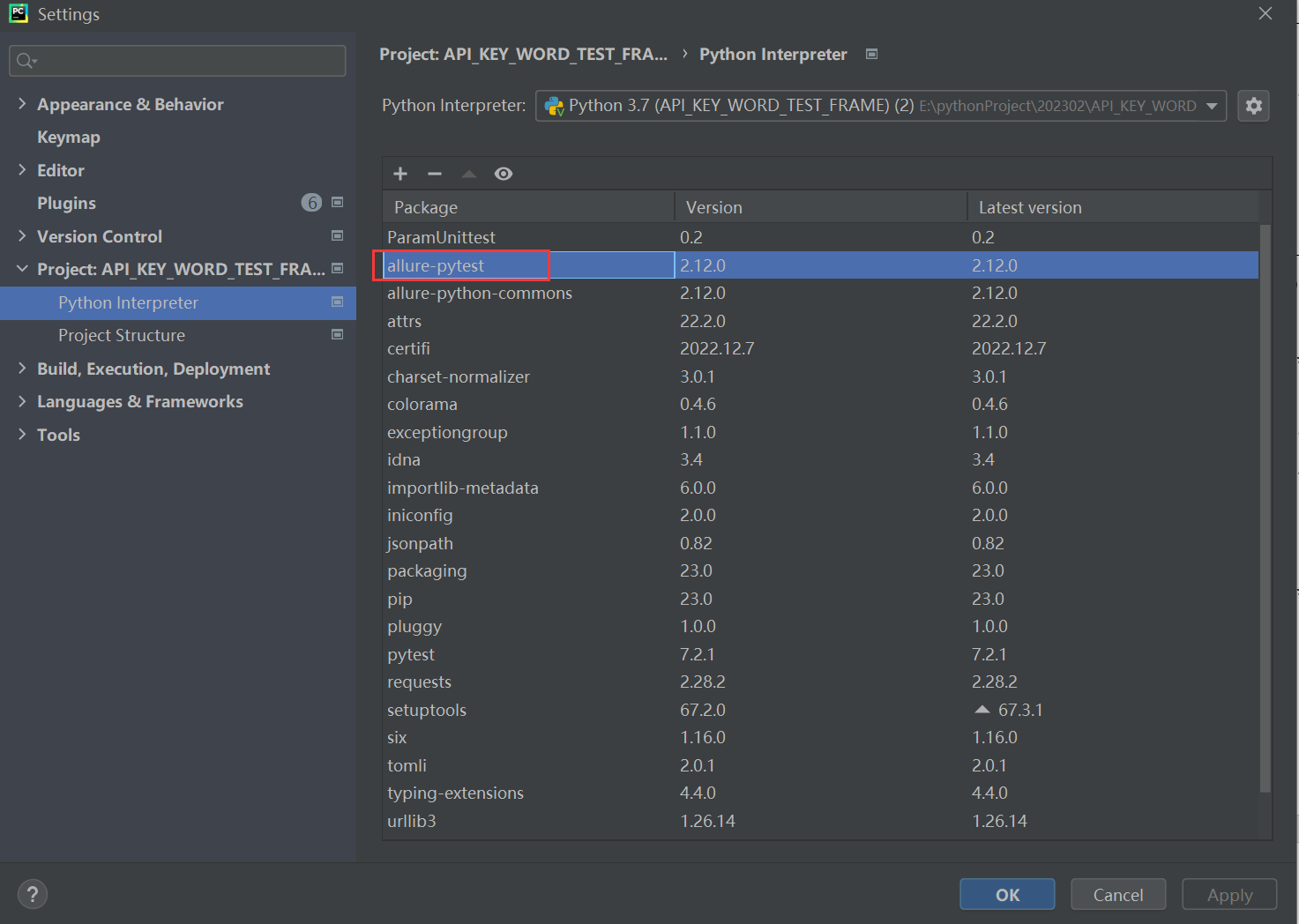Select allure-python-commons package row
This screenshot has width=1299, height=924.
click(x=821, y=293)
